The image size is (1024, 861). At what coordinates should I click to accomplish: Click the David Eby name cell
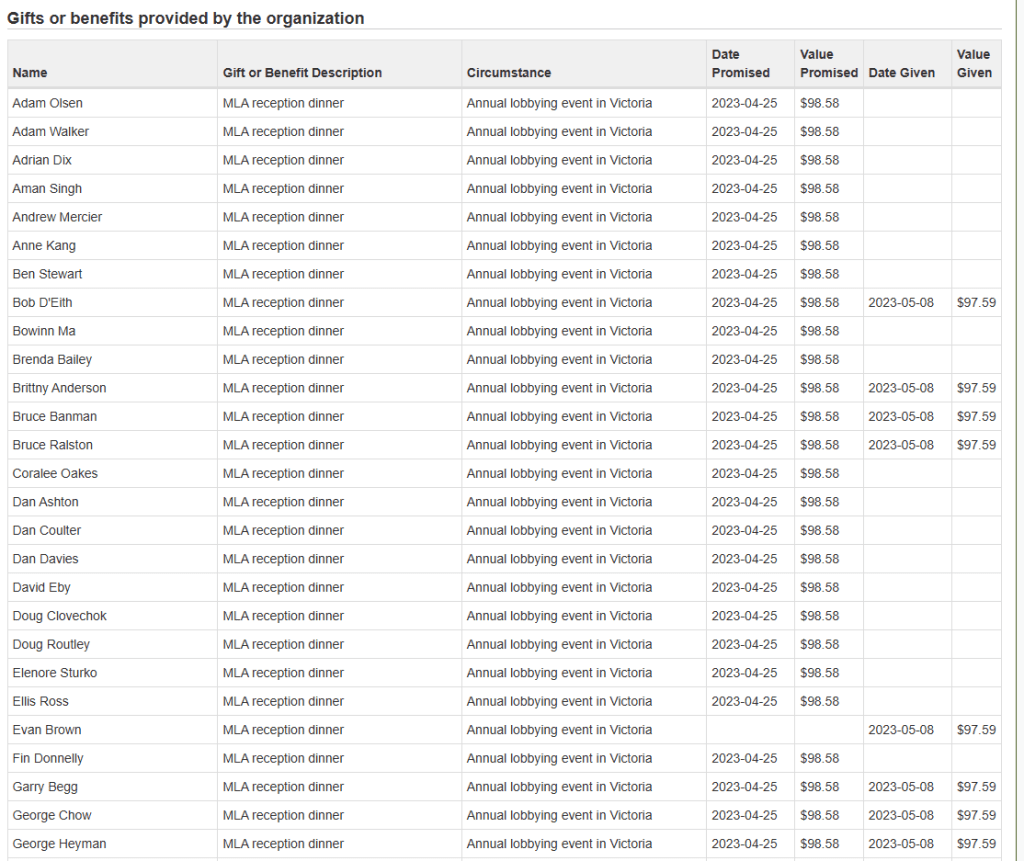pyautogui.click(x=42, y=588)
